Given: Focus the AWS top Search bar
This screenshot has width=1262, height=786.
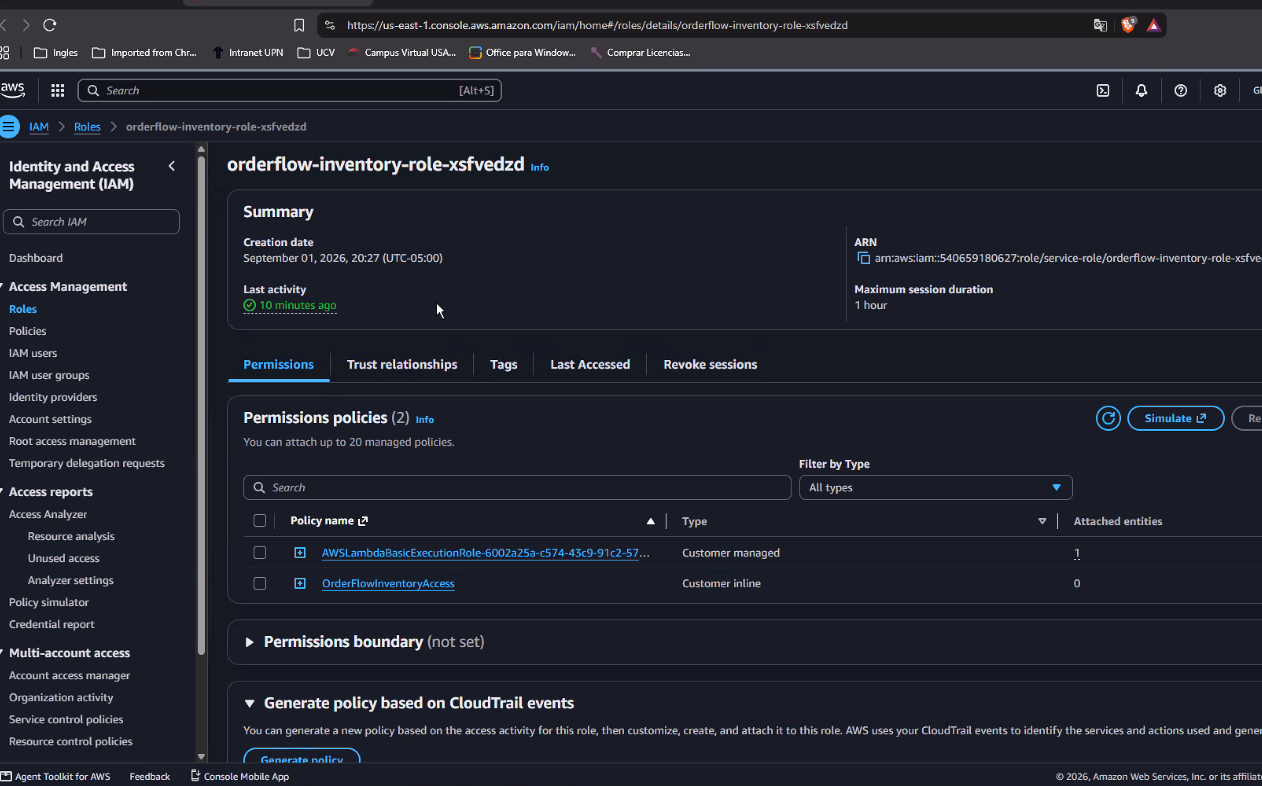Looking at the screenshot, I should tap(289, 90).
